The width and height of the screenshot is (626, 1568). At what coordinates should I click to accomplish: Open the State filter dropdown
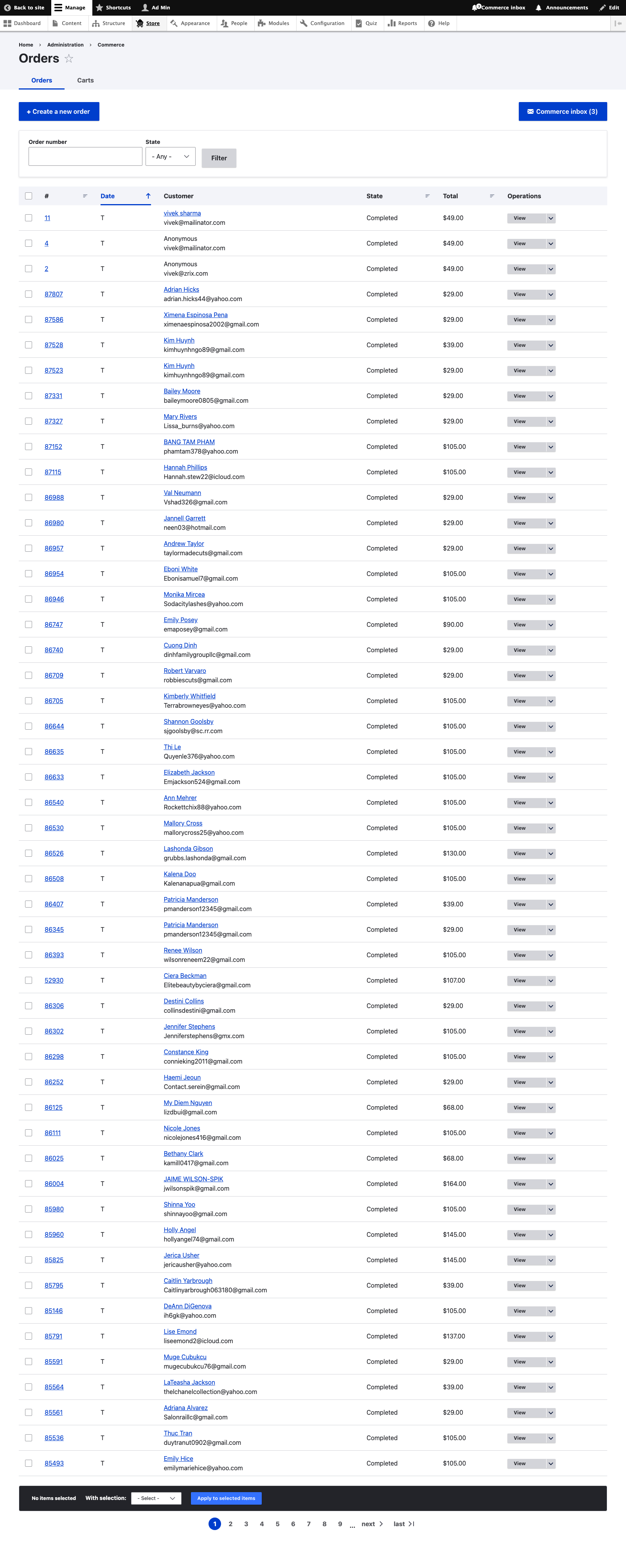171,156
